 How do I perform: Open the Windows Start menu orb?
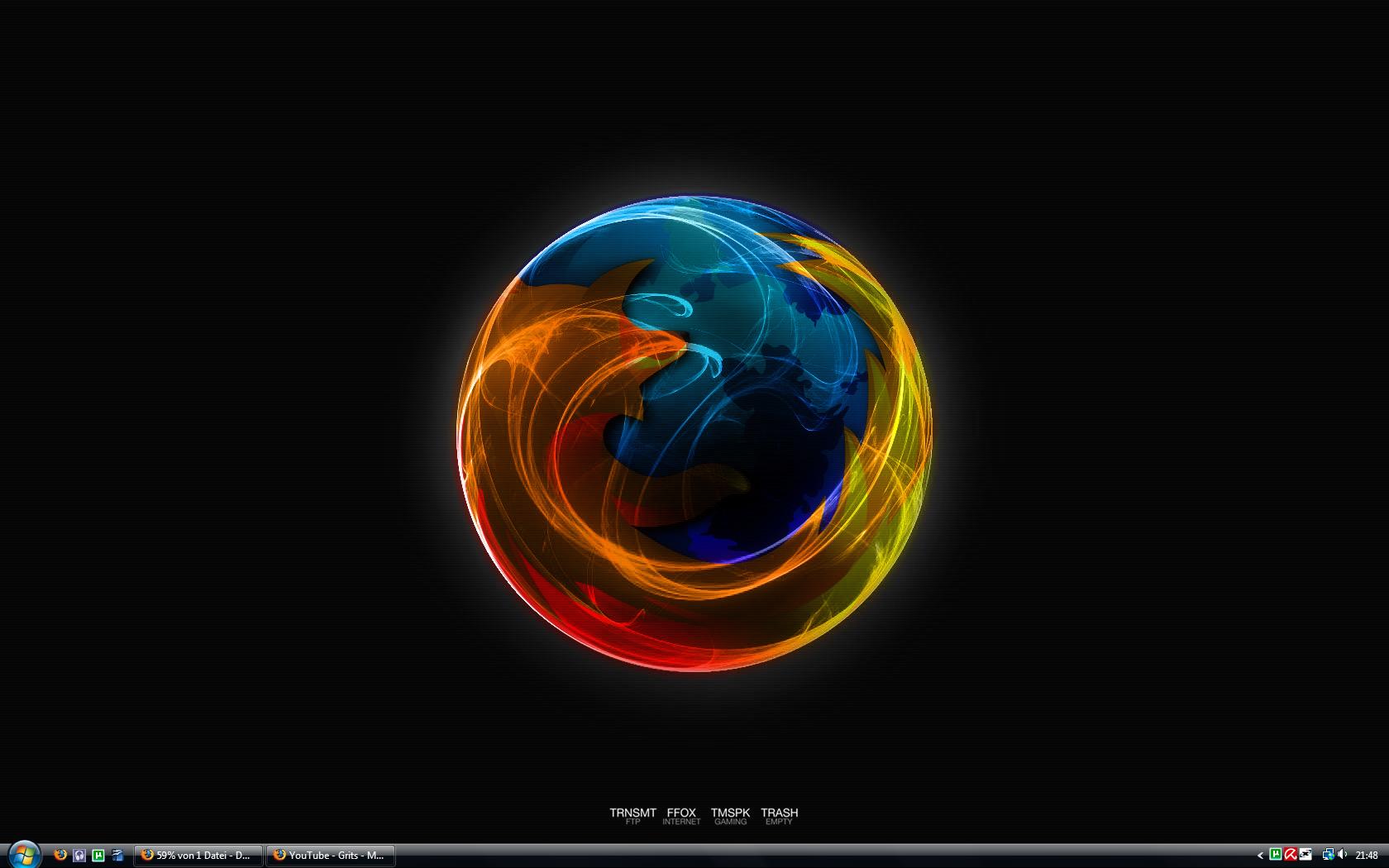[23, 854]
